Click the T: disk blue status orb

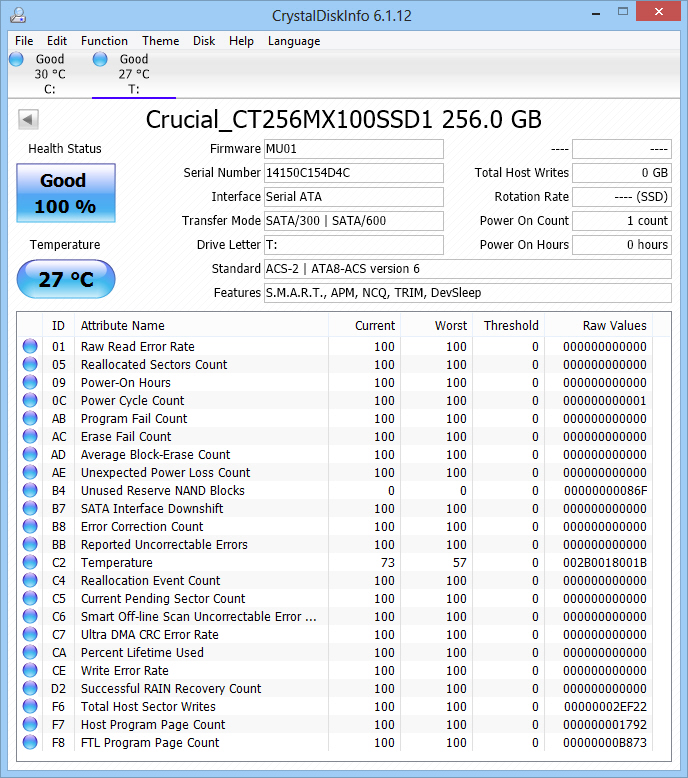coord(100,59)
